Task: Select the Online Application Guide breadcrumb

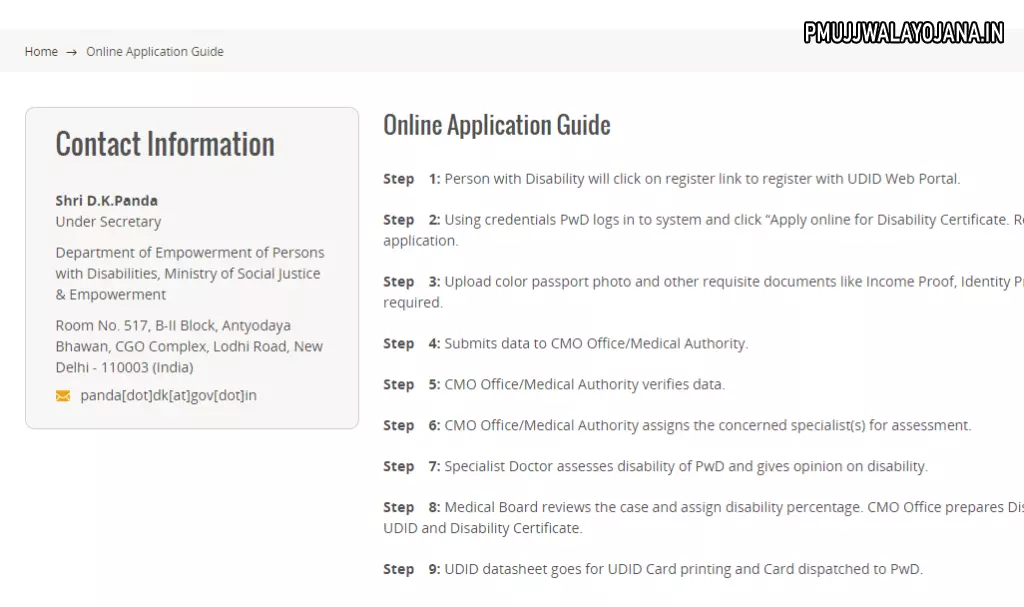Action: (154, 52)
